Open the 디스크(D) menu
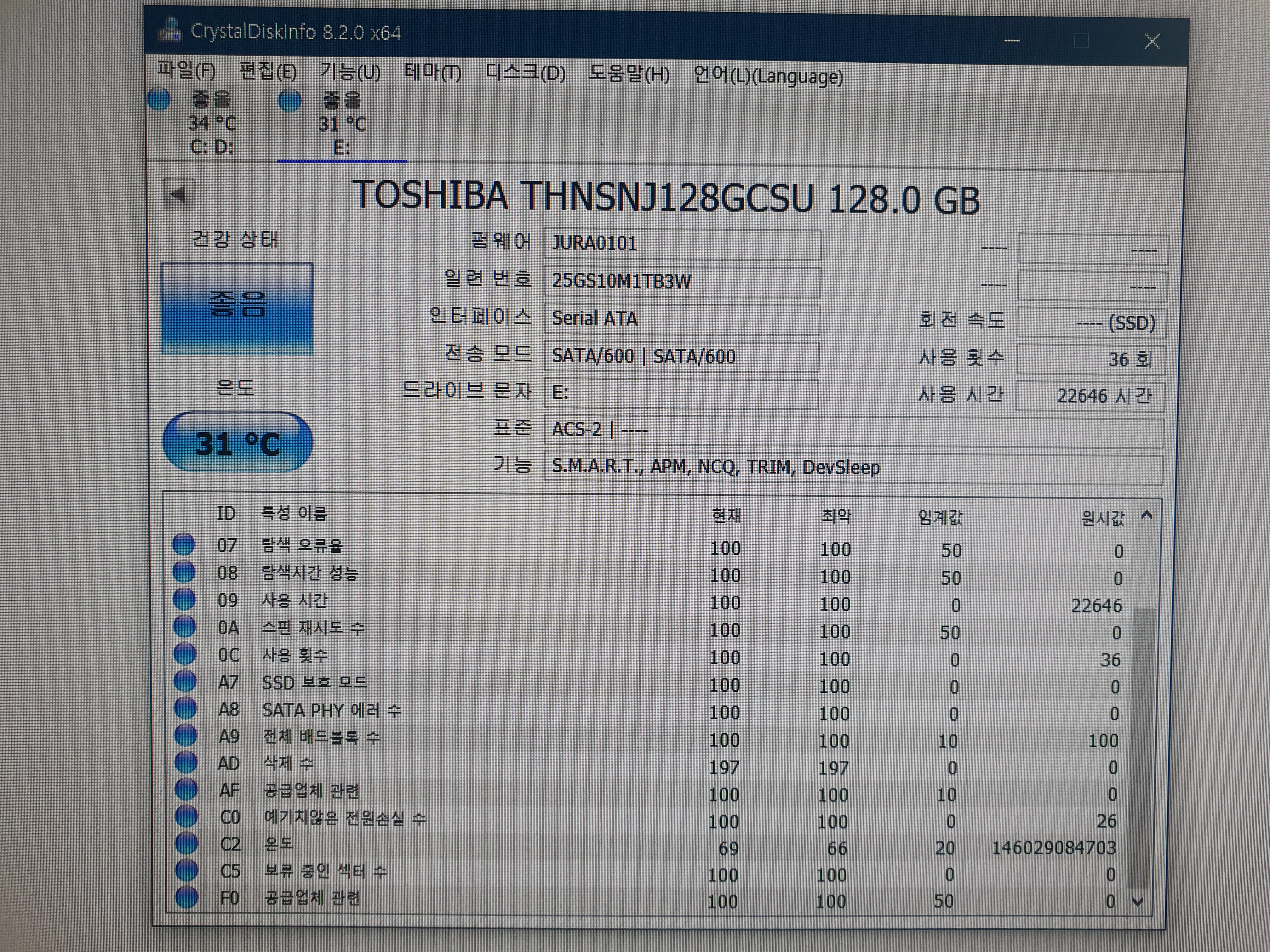This screenshot has height=952, width=1270. click(525, 73)
